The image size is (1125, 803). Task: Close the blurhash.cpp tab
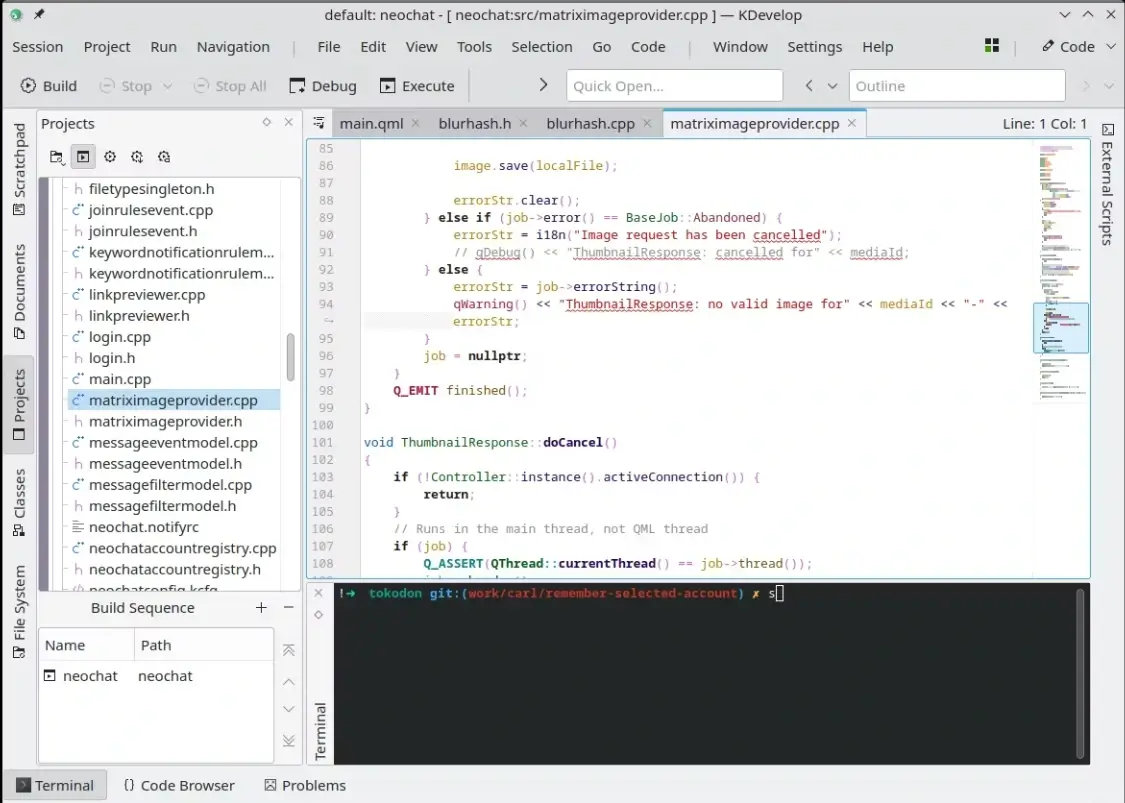click(647, 123)
